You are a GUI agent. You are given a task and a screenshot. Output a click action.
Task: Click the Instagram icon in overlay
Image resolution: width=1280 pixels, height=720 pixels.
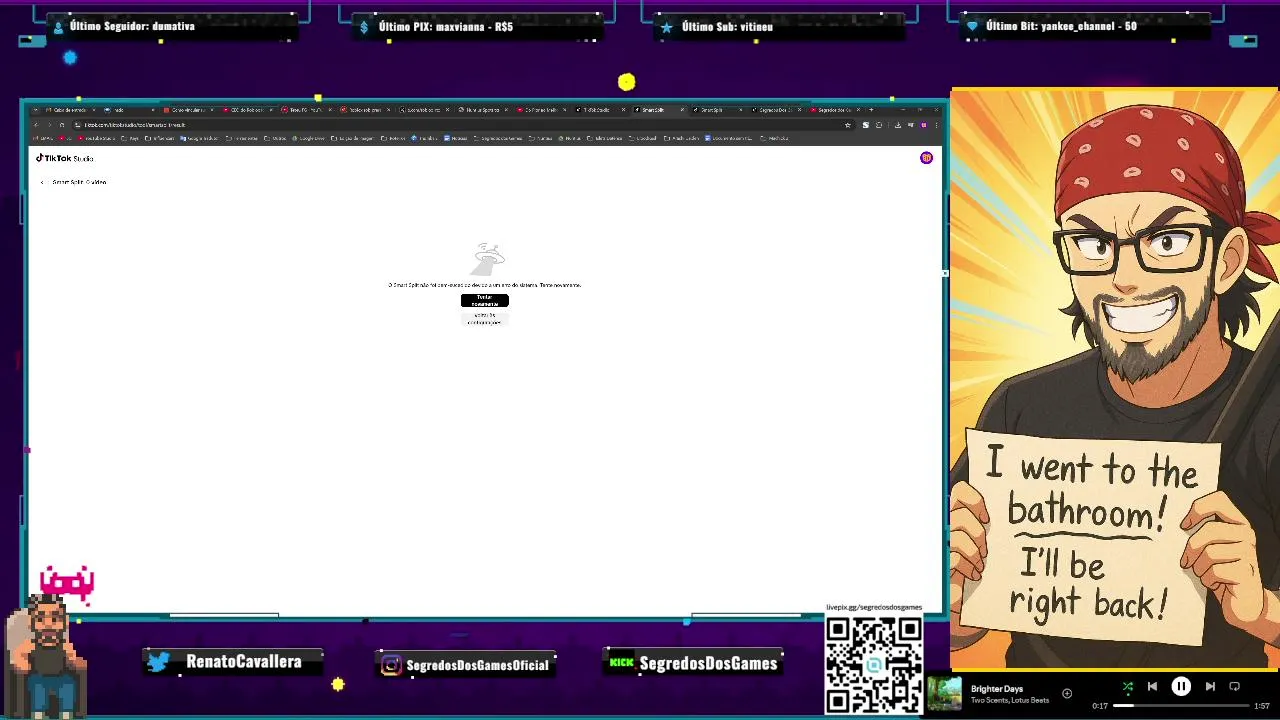point(392,665)
